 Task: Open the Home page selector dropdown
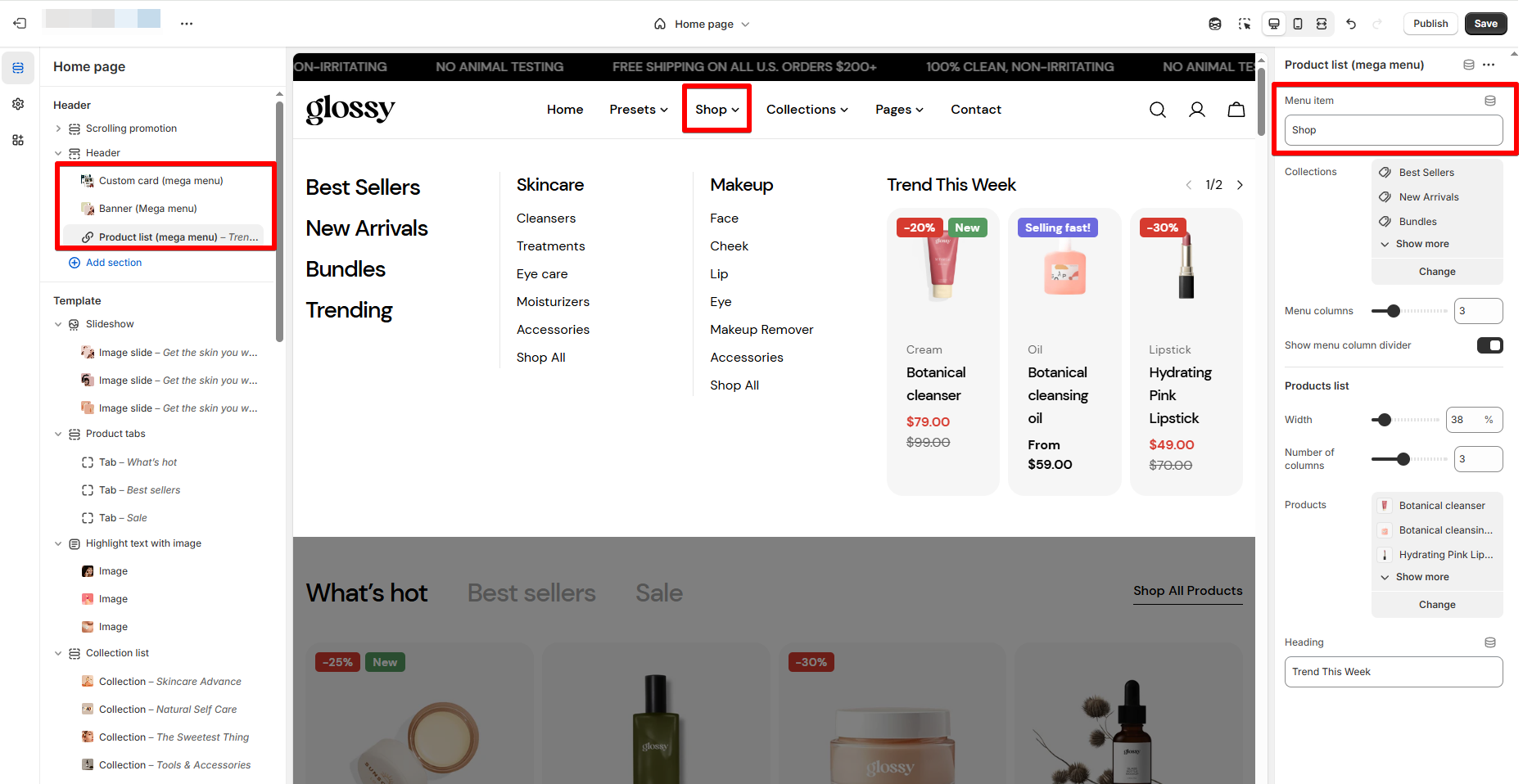pyautogui.click(x=703, y=24)
